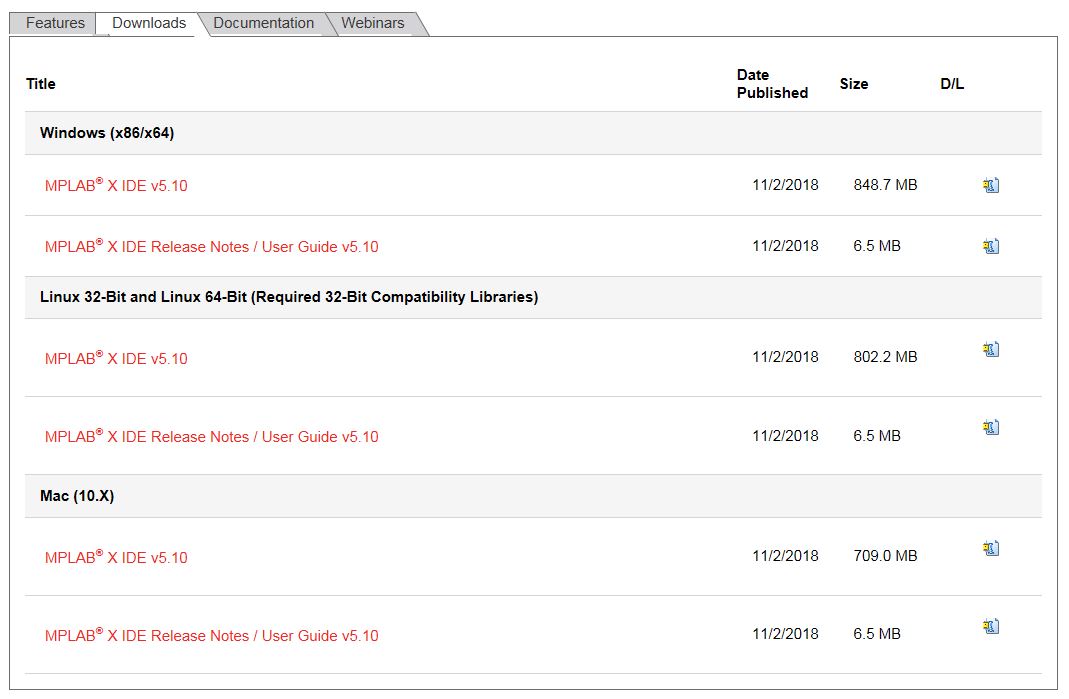Open Linux Release Notes / User Guide v5.10 link

click(211, 436)
